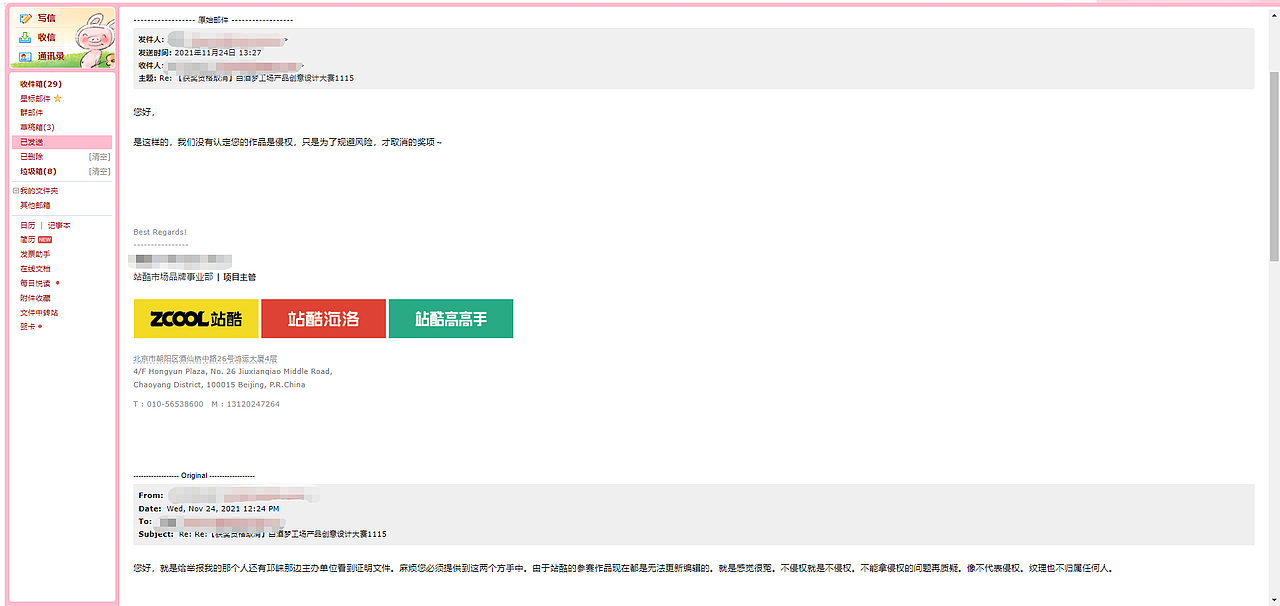Click the date Wed, Nov 24, 2021 12:24 PM
Image resolution: width=1280 pixels, height=606 pixels.
point(222,509)
